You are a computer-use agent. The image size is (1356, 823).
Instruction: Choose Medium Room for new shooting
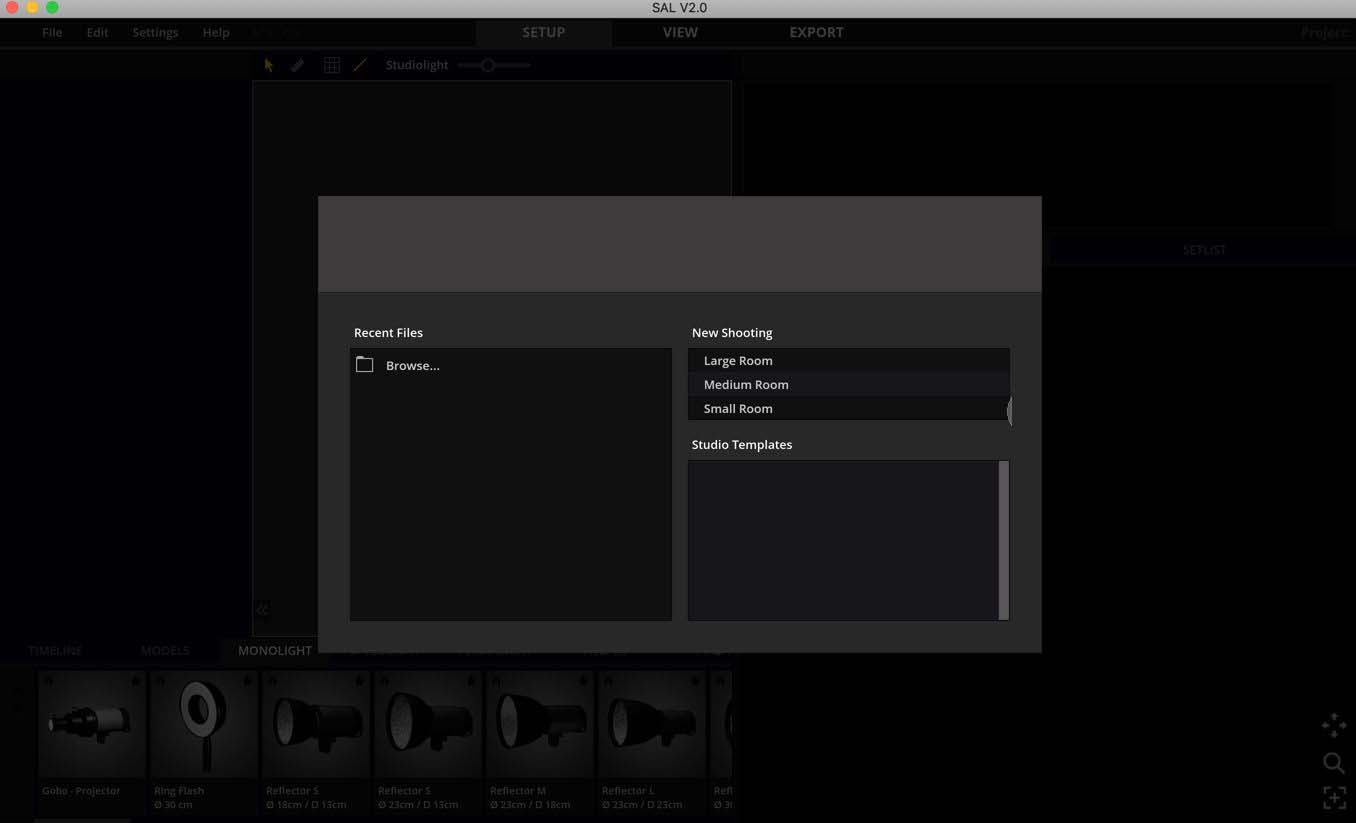point(848,384)
